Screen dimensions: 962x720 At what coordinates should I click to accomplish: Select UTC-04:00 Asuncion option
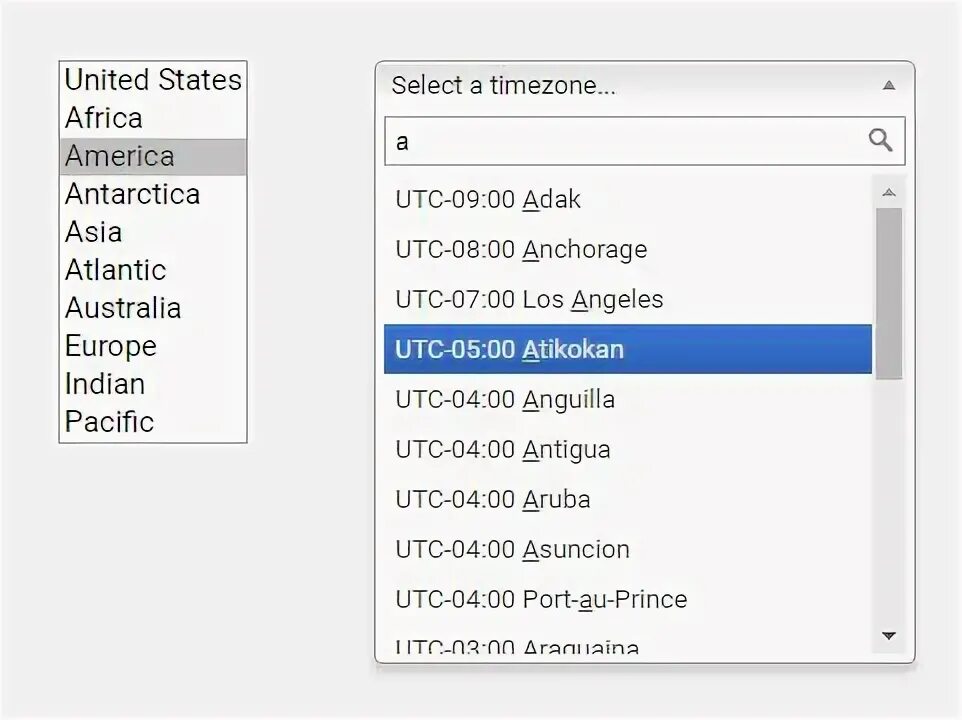512,550
